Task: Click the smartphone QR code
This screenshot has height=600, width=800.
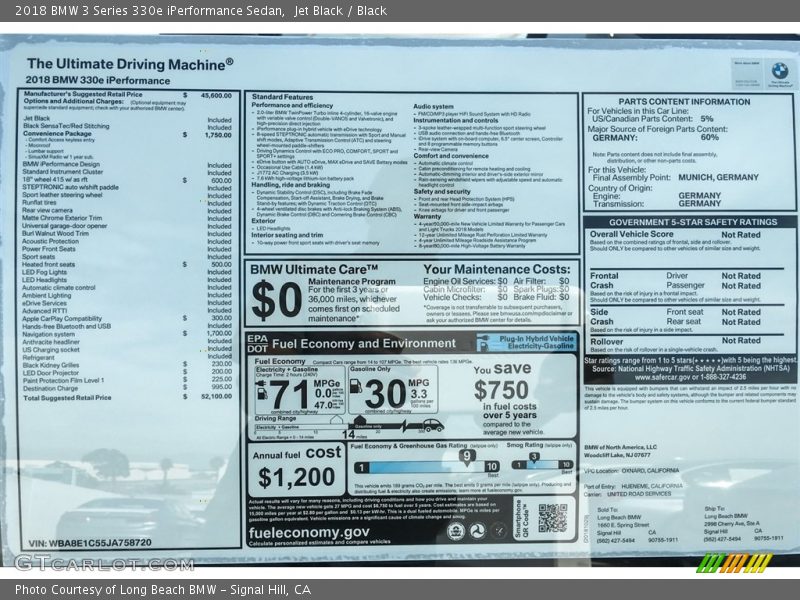Action: click(x=553, y=517)
